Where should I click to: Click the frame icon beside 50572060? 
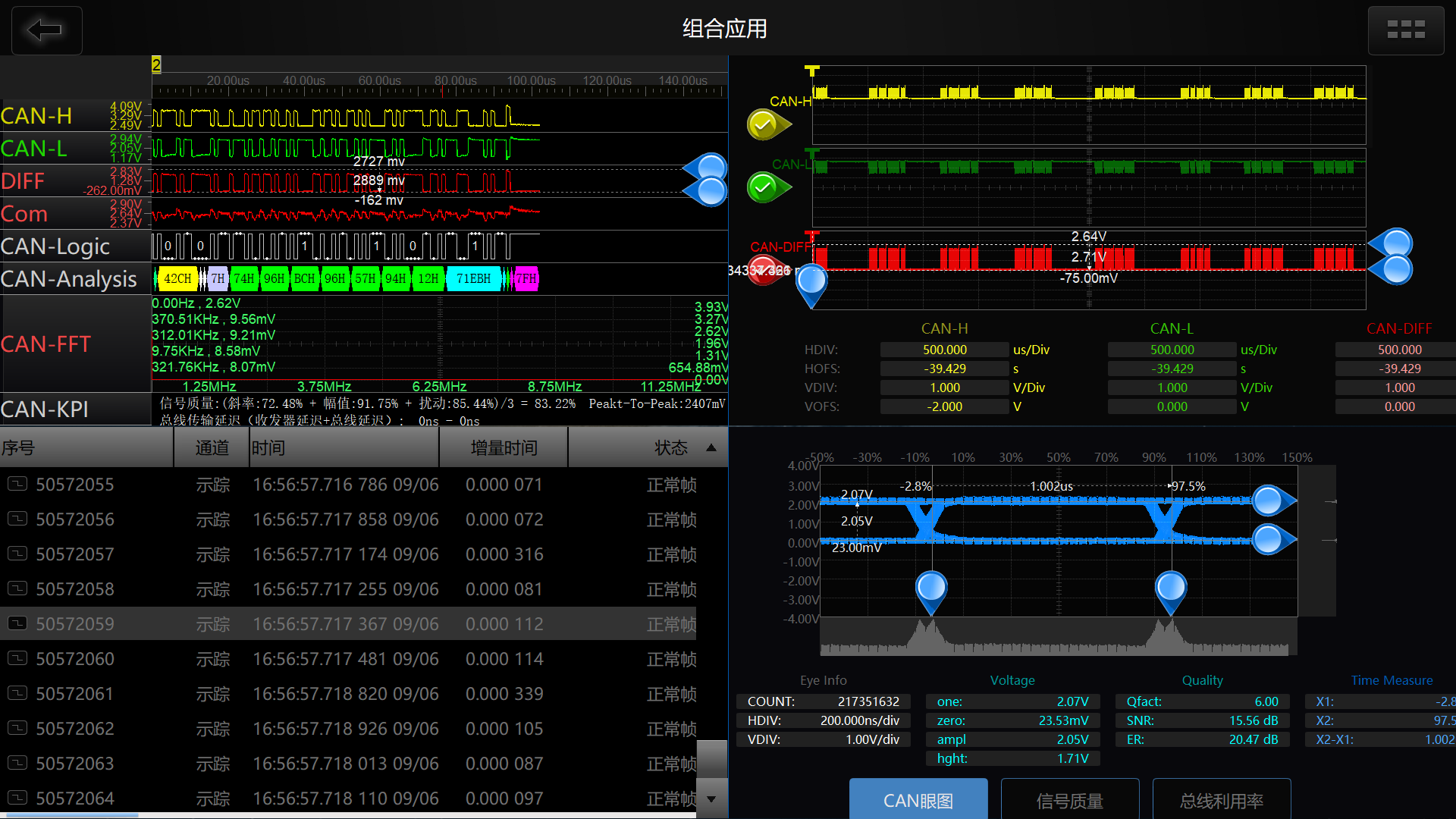pyautogui.click(x=17, y=657)
